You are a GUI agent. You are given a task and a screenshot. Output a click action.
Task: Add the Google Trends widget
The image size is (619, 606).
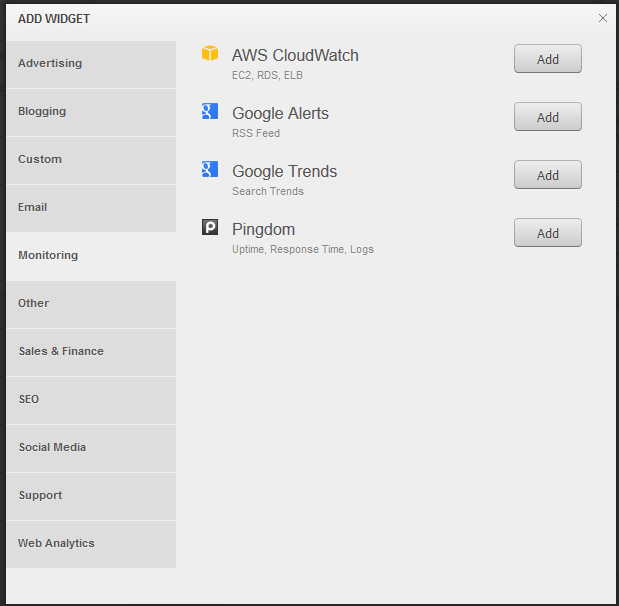pyautogui.click(x=548, y=175)
